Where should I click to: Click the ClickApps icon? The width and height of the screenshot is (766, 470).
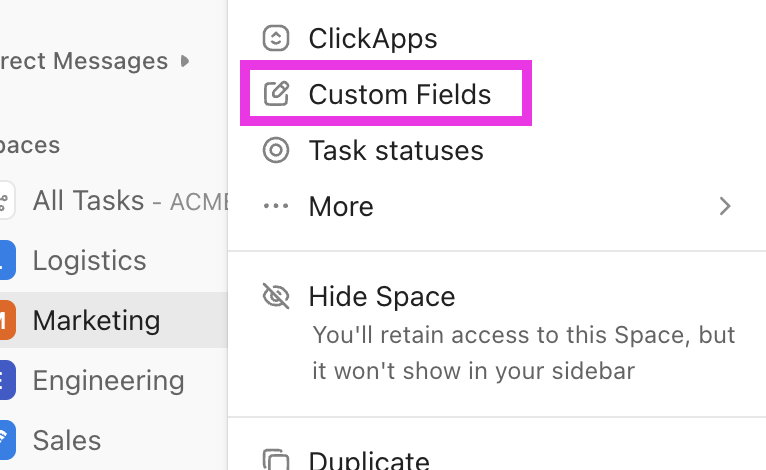click(275, 39)
